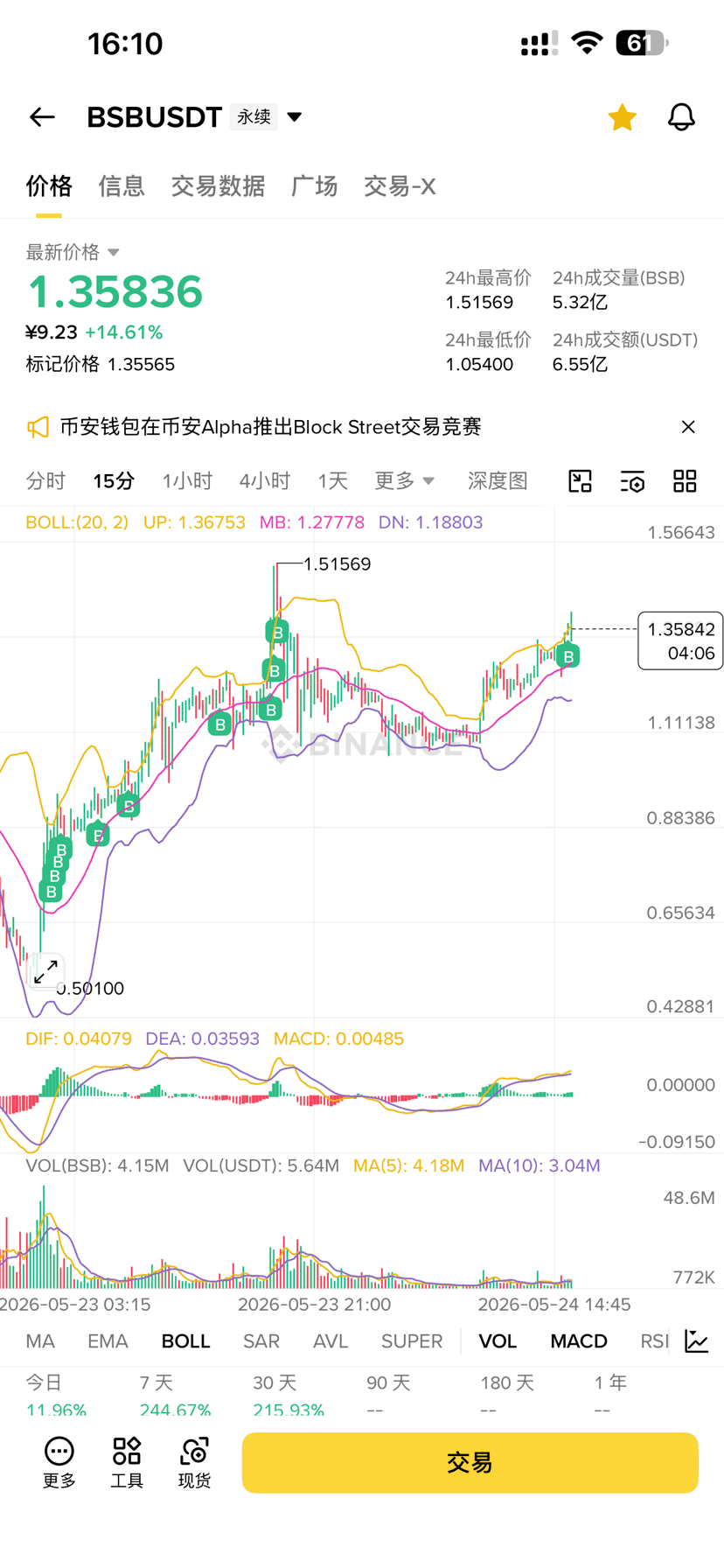The image size is (724, 1568).
Task: Switch to 现货 spot market icon
Action: pyautogui.click(x=194, y=1463)
